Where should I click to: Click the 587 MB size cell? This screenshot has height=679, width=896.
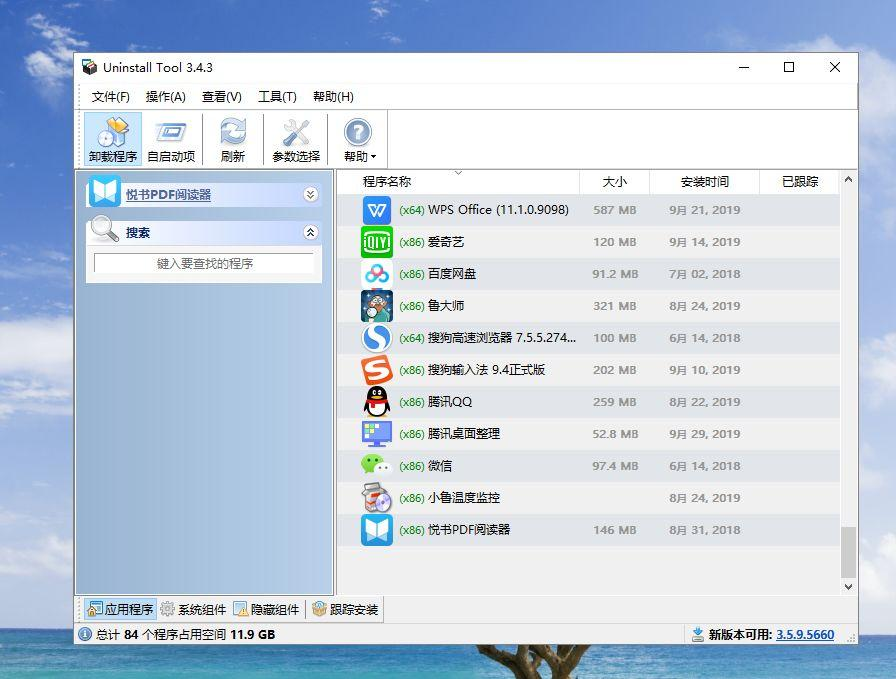614,210
